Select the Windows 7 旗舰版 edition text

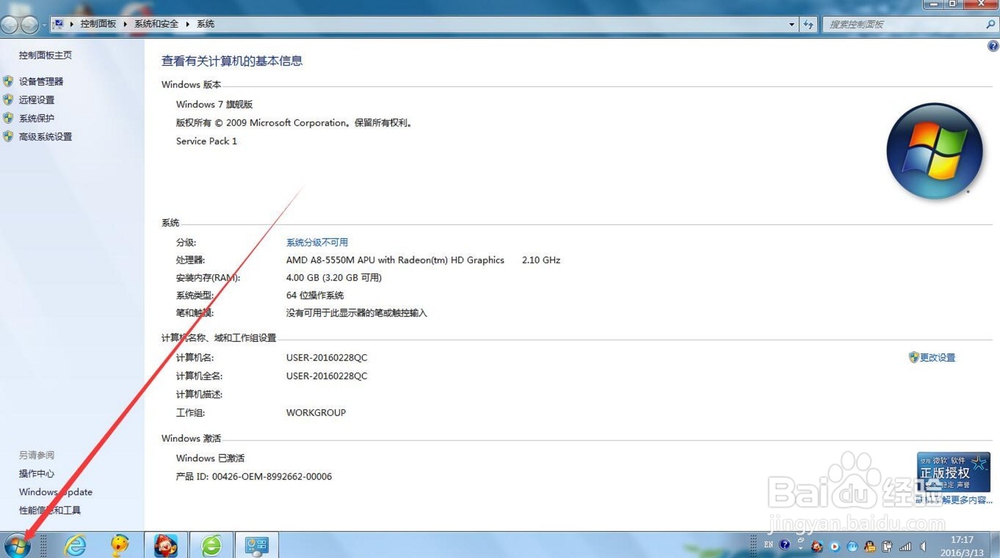214,104
